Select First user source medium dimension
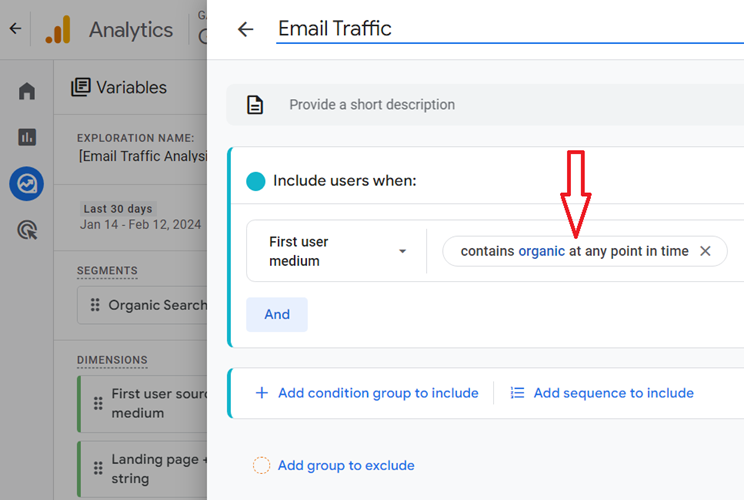Viewport: 744px width, 500px height. (142, 404)
